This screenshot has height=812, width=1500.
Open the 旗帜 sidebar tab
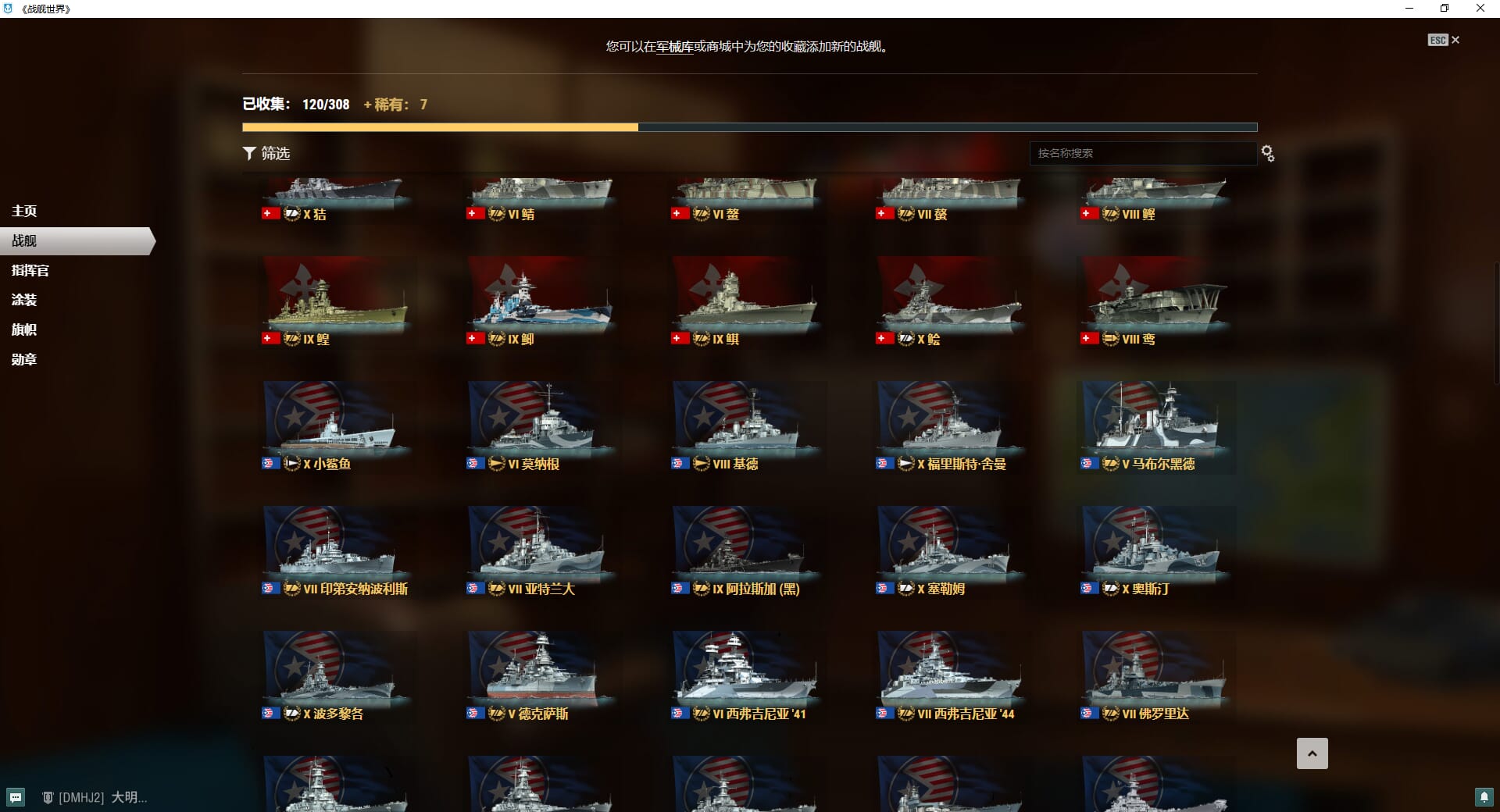pyautogui.click(x=24, y=329)
